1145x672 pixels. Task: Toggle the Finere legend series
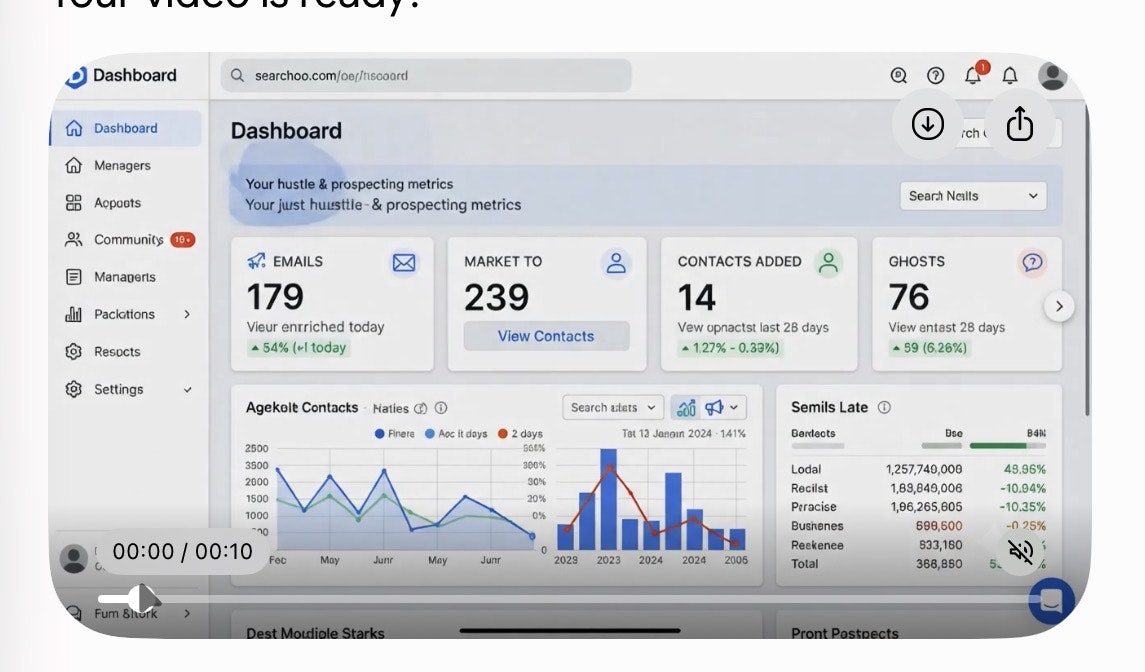394,434
